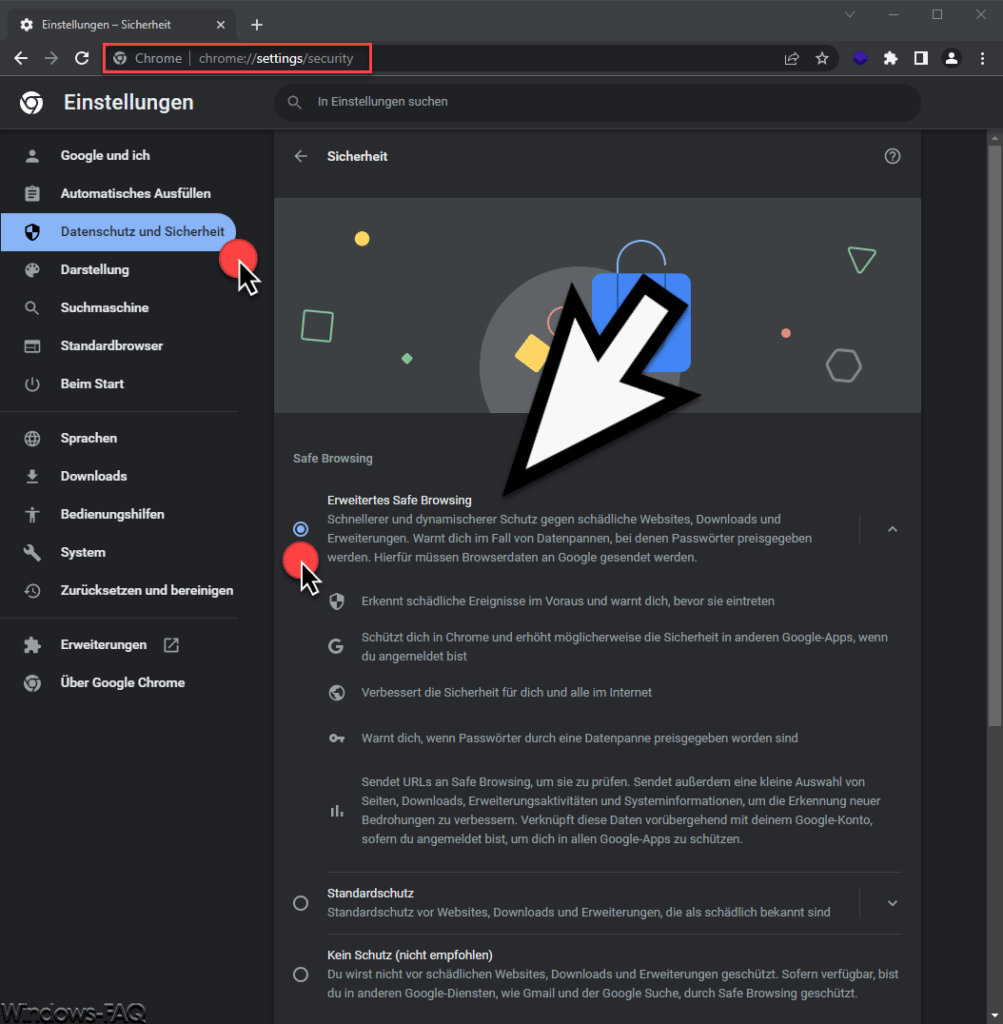Open the Chrome three-dot menu

coord(982,59)
